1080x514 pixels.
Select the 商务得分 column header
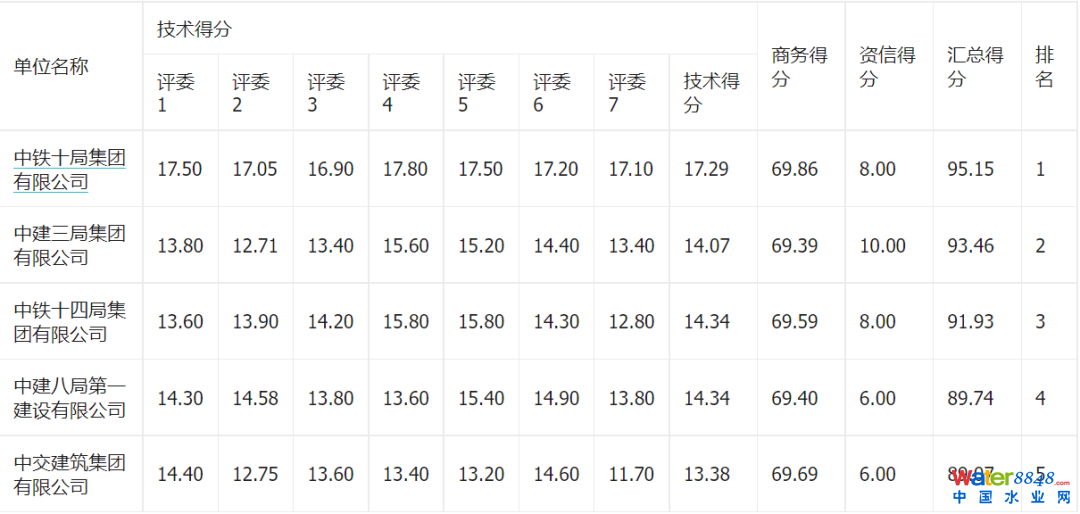pos(799,66)
